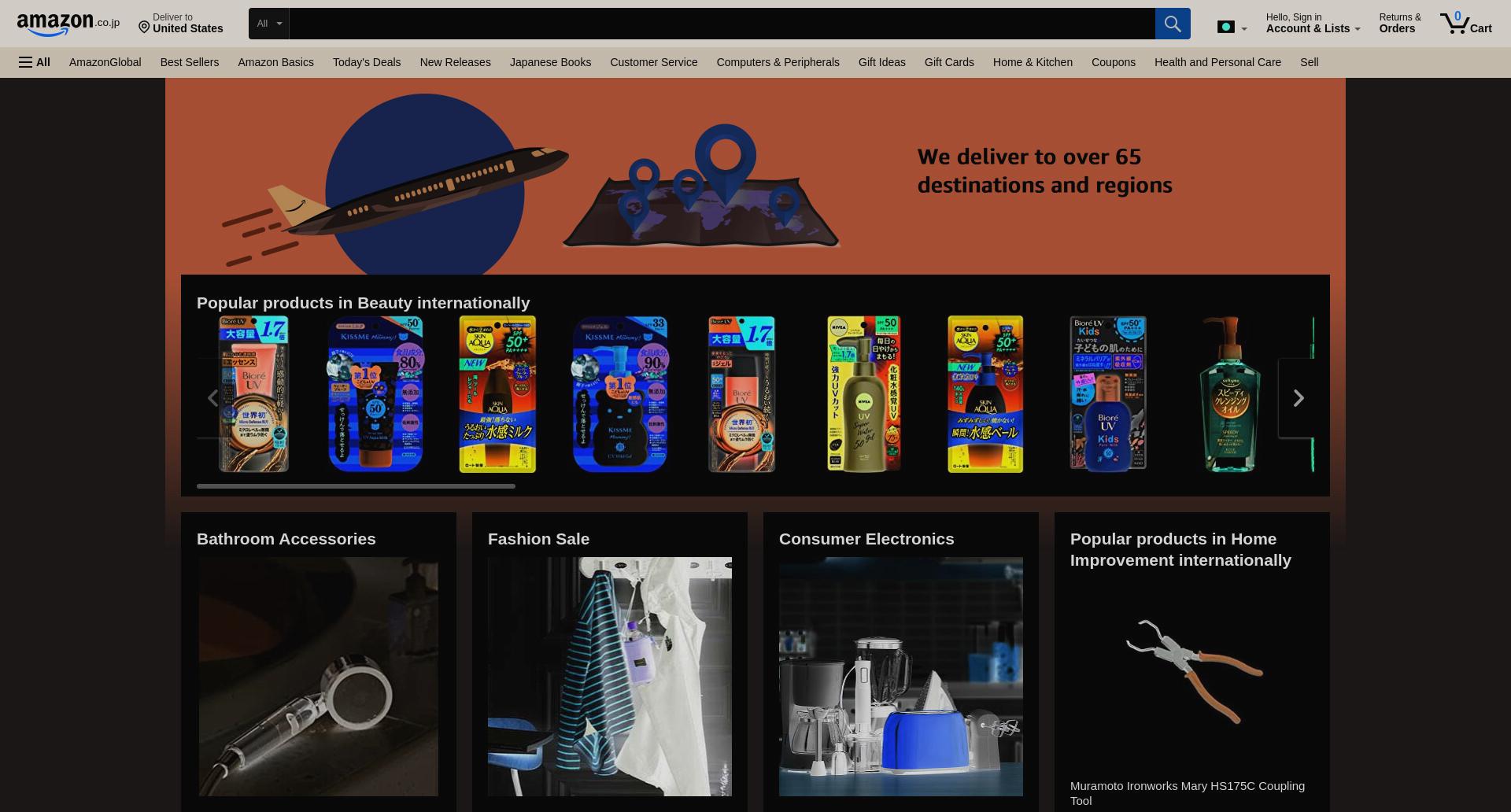Image resolution: width=1511 pixels, height=812 pixels.
Task: Open the Biore UV Kids product
Action: click(x=1107, y=394)
